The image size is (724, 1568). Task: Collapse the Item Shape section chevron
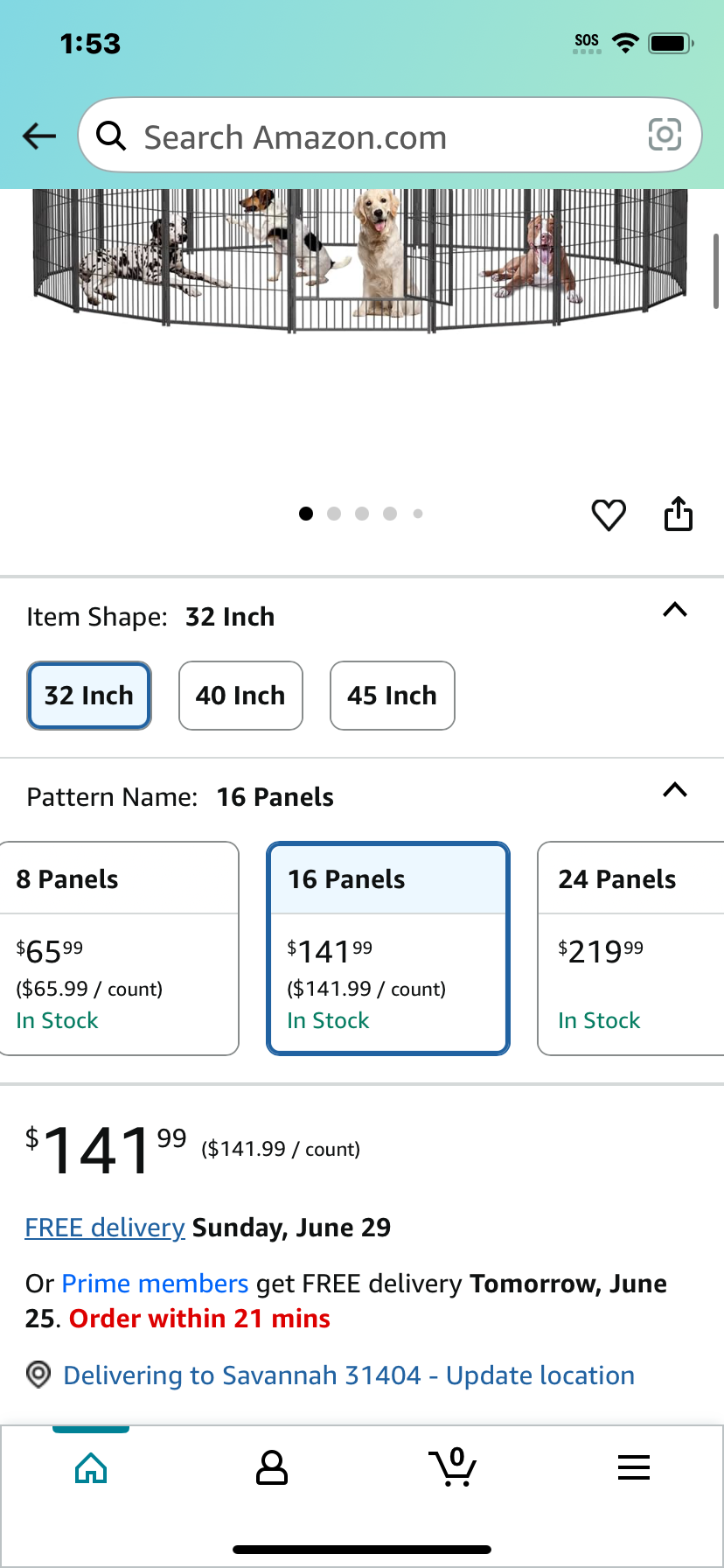675,610
